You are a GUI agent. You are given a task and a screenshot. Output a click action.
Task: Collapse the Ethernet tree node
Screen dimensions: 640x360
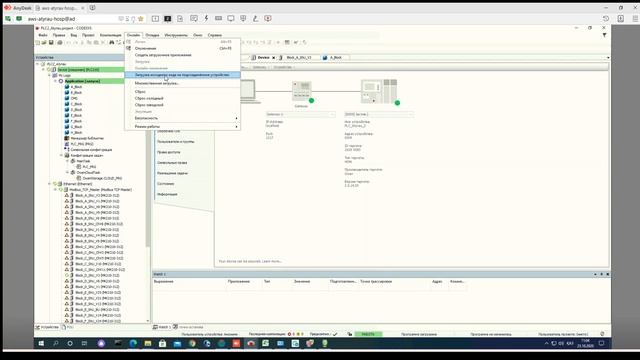(50, 184)
